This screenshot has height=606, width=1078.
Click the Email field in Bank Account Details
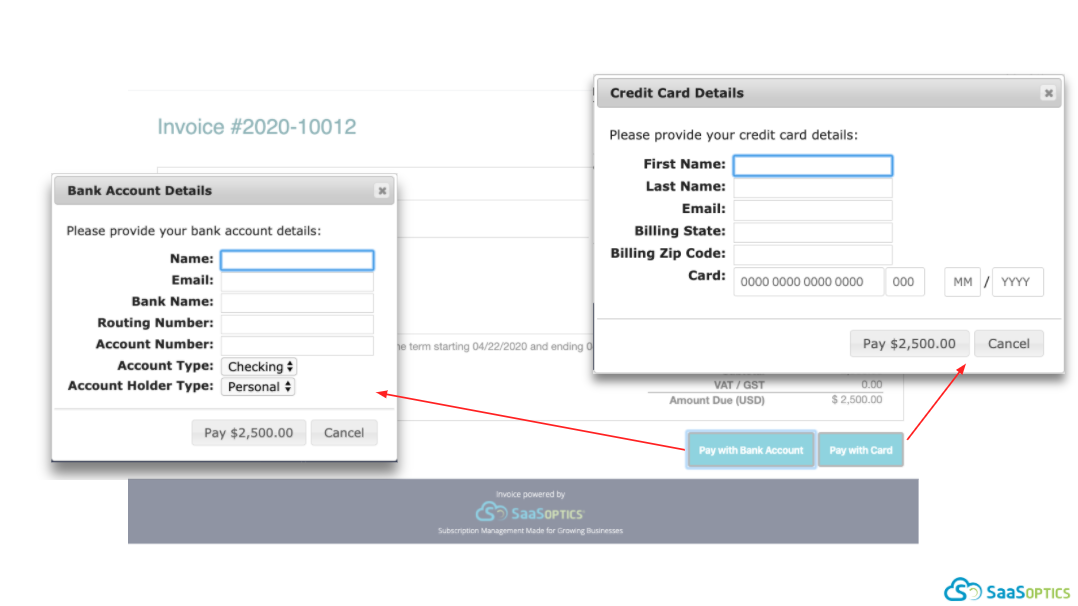[297, 281]
